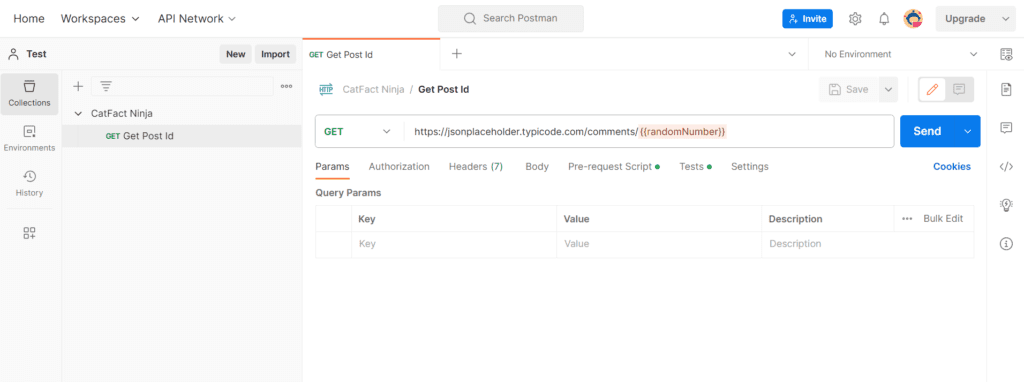1024x382 pixels.
Task: Open the related requests lightbulb icon
Action: (x=1006, y=205)
